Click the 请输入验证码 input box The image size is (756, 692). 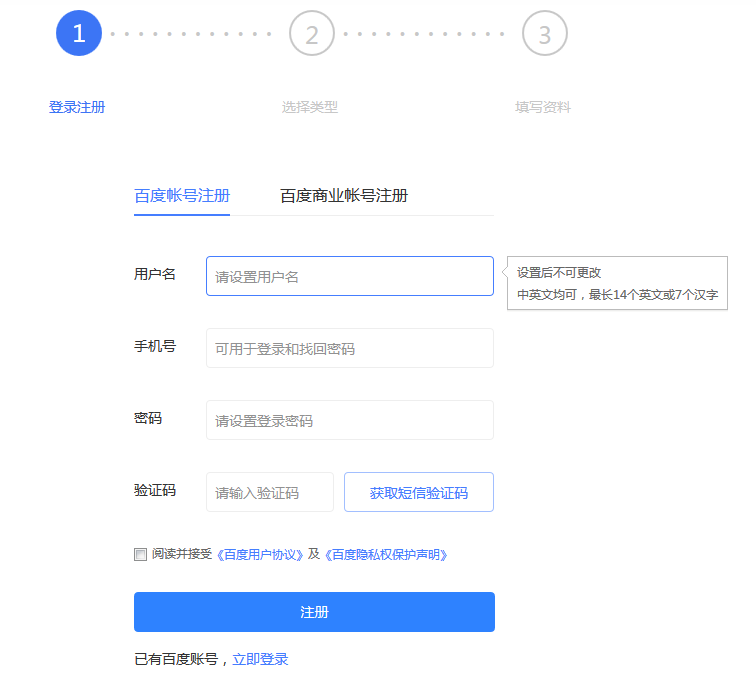269,492
